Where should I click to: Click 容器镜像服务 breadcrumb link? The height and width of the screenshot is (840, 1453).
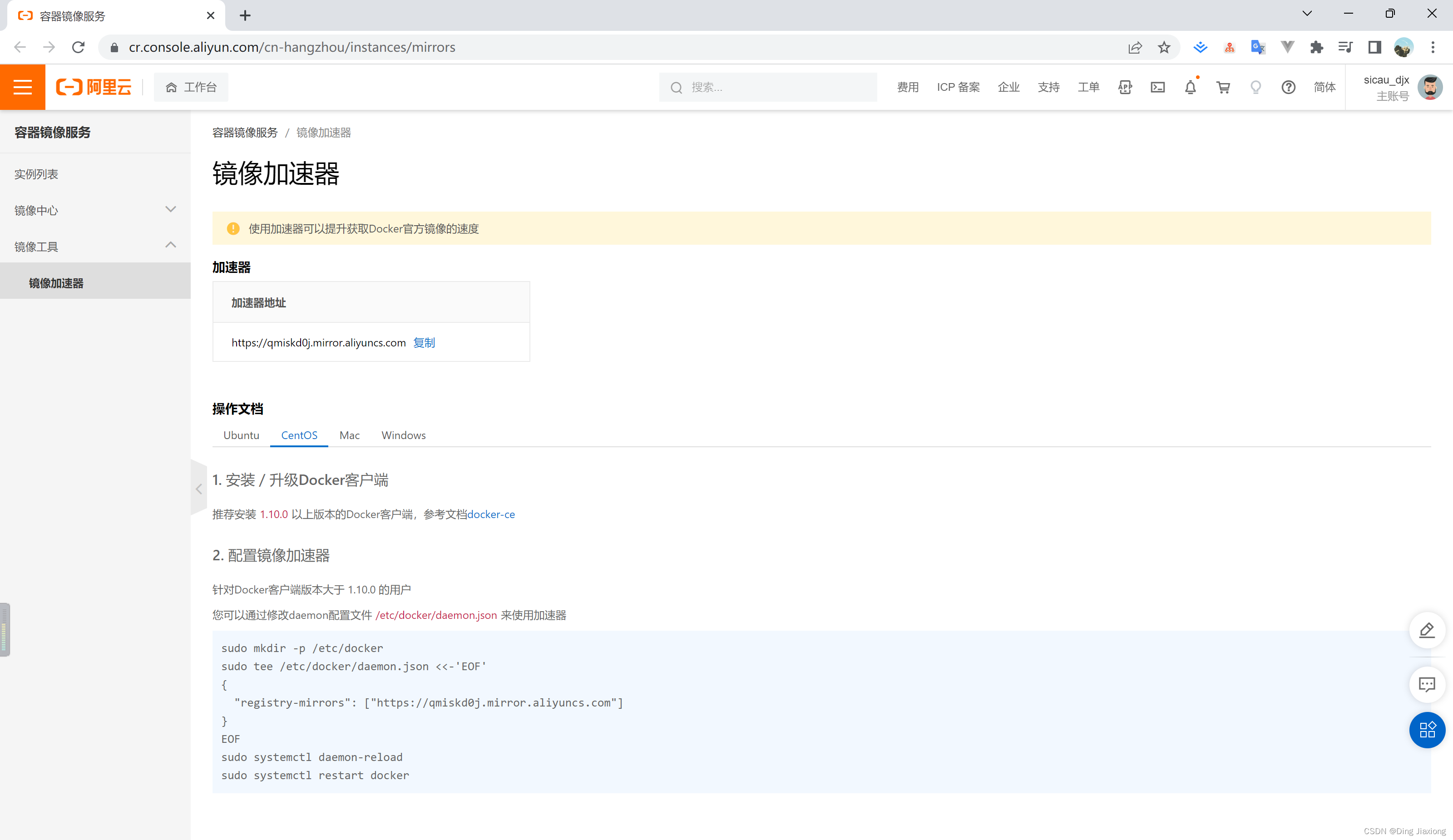244,133
